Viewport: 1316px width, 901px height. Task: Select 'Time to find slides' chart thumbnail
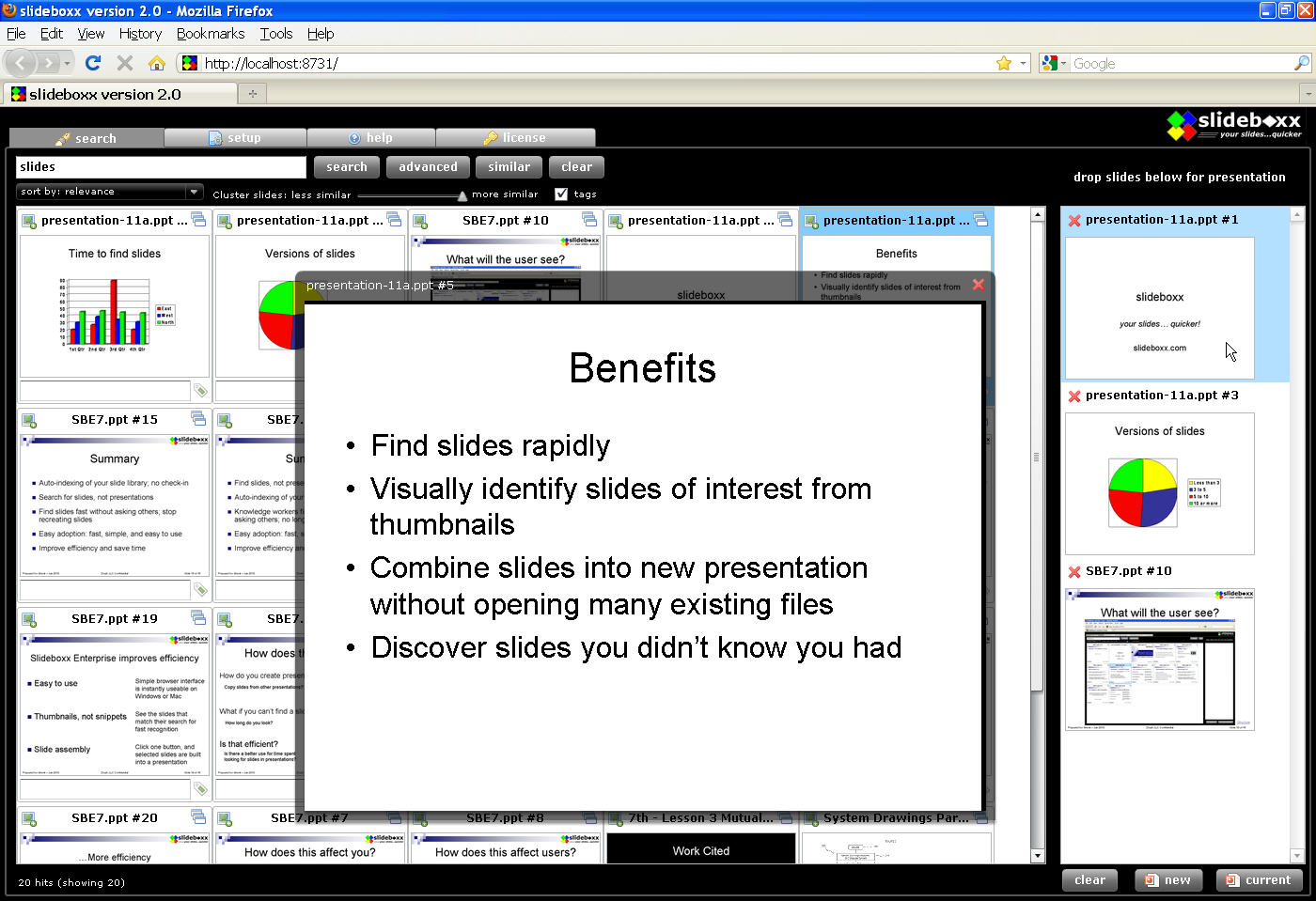[115, 306]
